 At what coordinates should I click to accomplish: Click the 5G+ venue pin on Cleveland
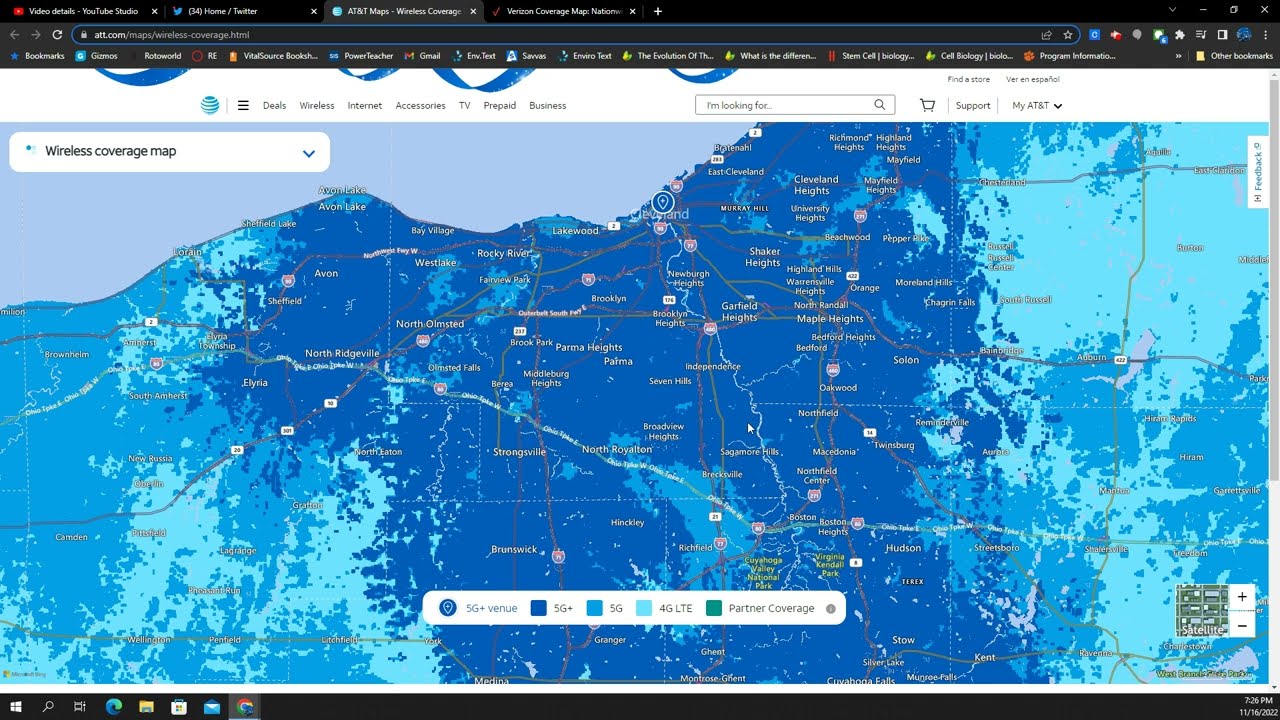pos(662,204)
